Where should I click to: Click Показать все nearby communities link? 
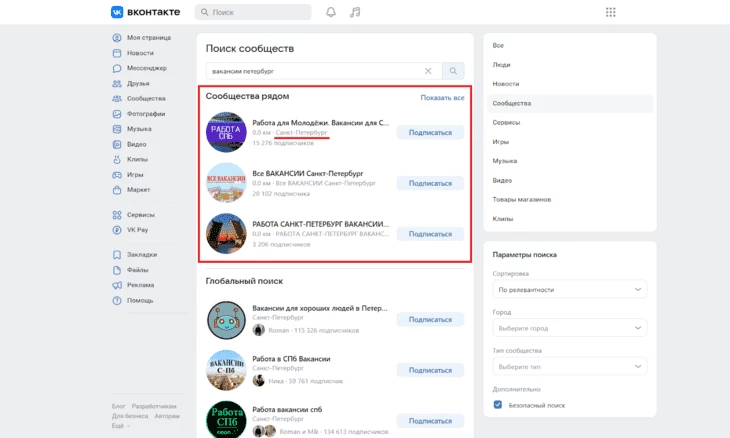442,98
